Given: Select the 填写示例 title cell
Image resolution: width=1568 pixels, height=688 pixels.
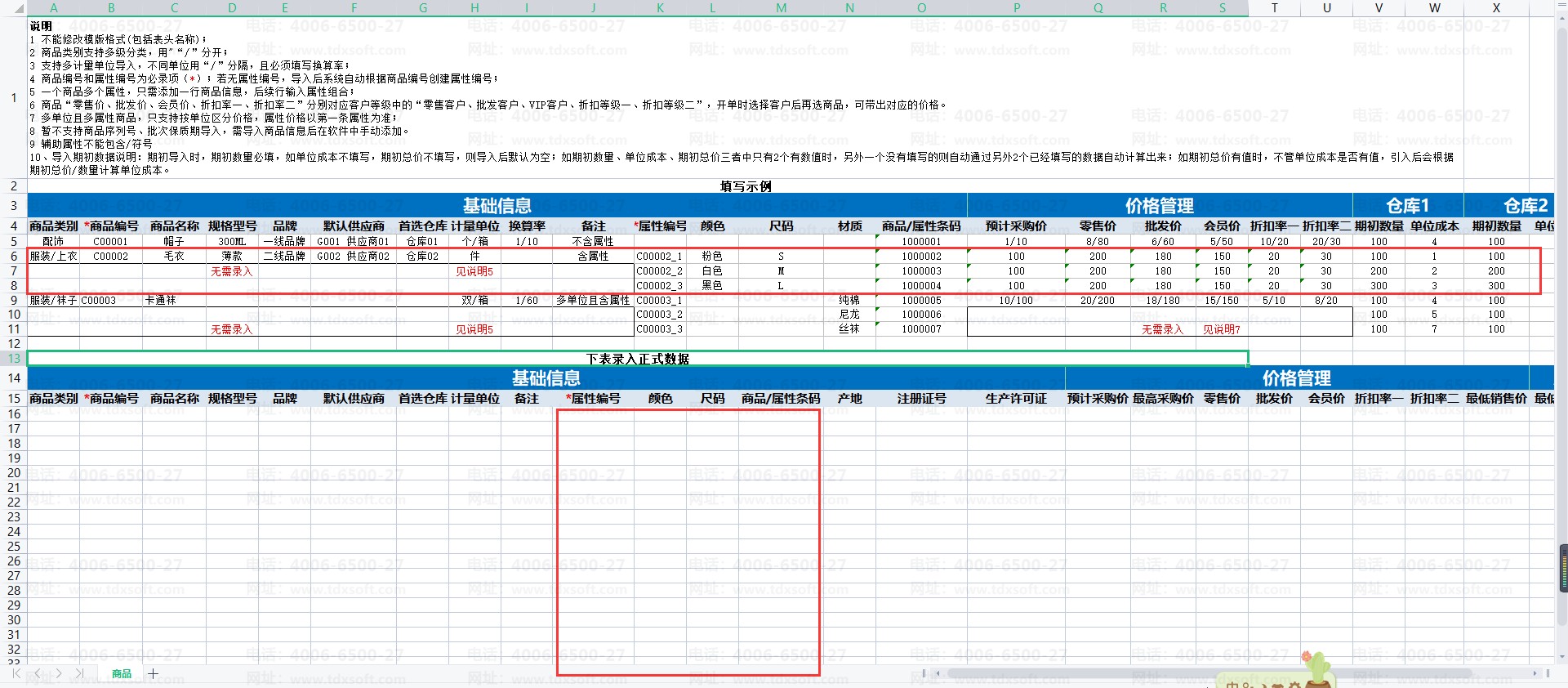Looking at the screenshot, I should [745, 186].
